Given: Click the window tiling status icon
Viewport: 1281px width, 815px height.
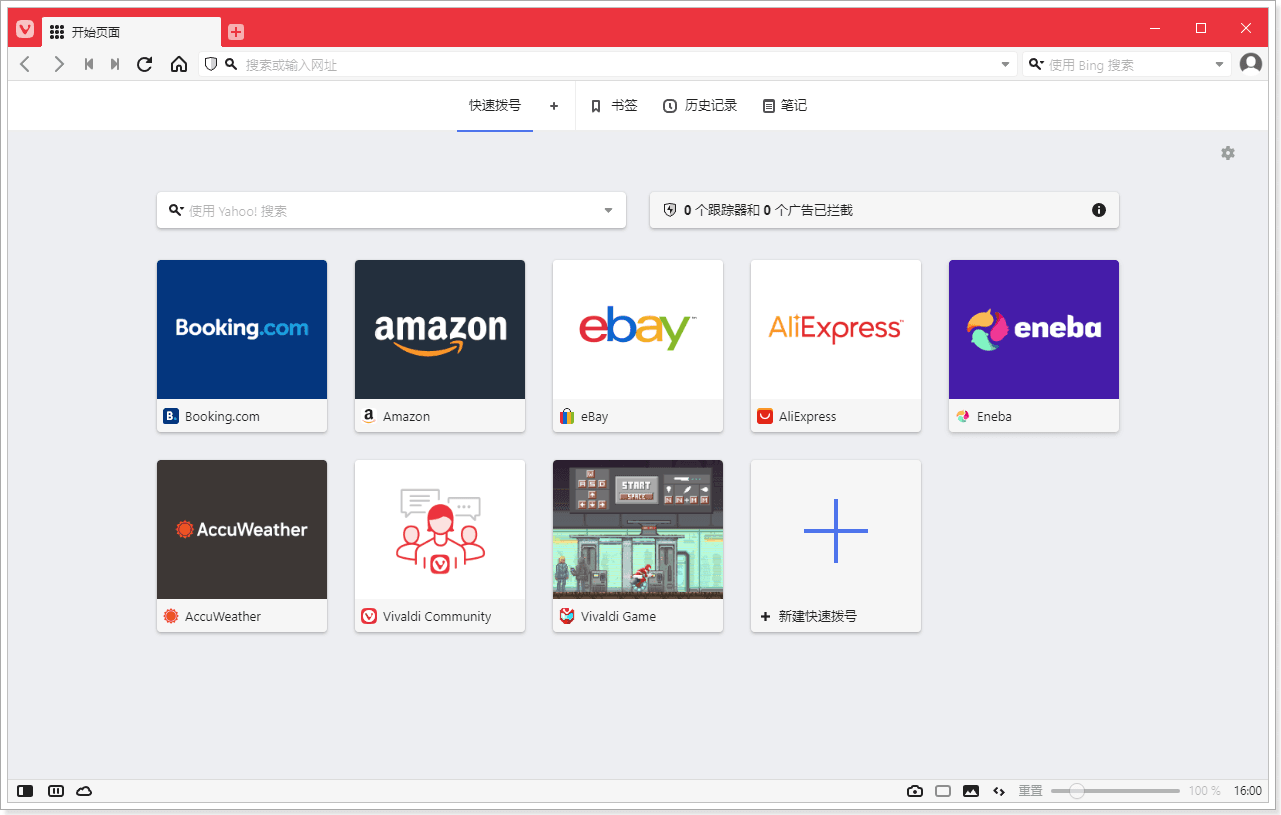Looking at the screenshot, I should [943, 791].
